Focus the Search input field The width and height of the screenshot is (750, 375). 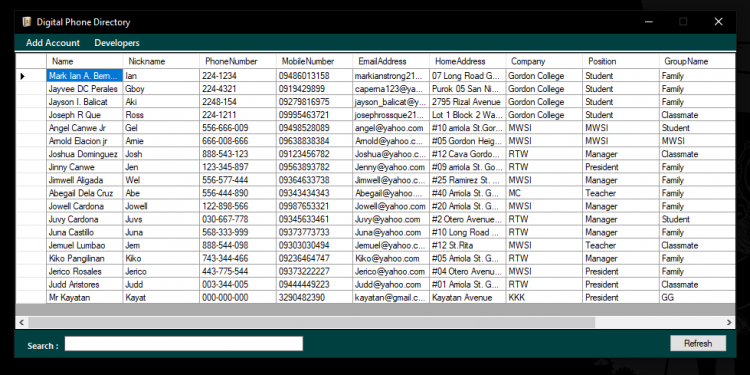click(x=184, y=343)
